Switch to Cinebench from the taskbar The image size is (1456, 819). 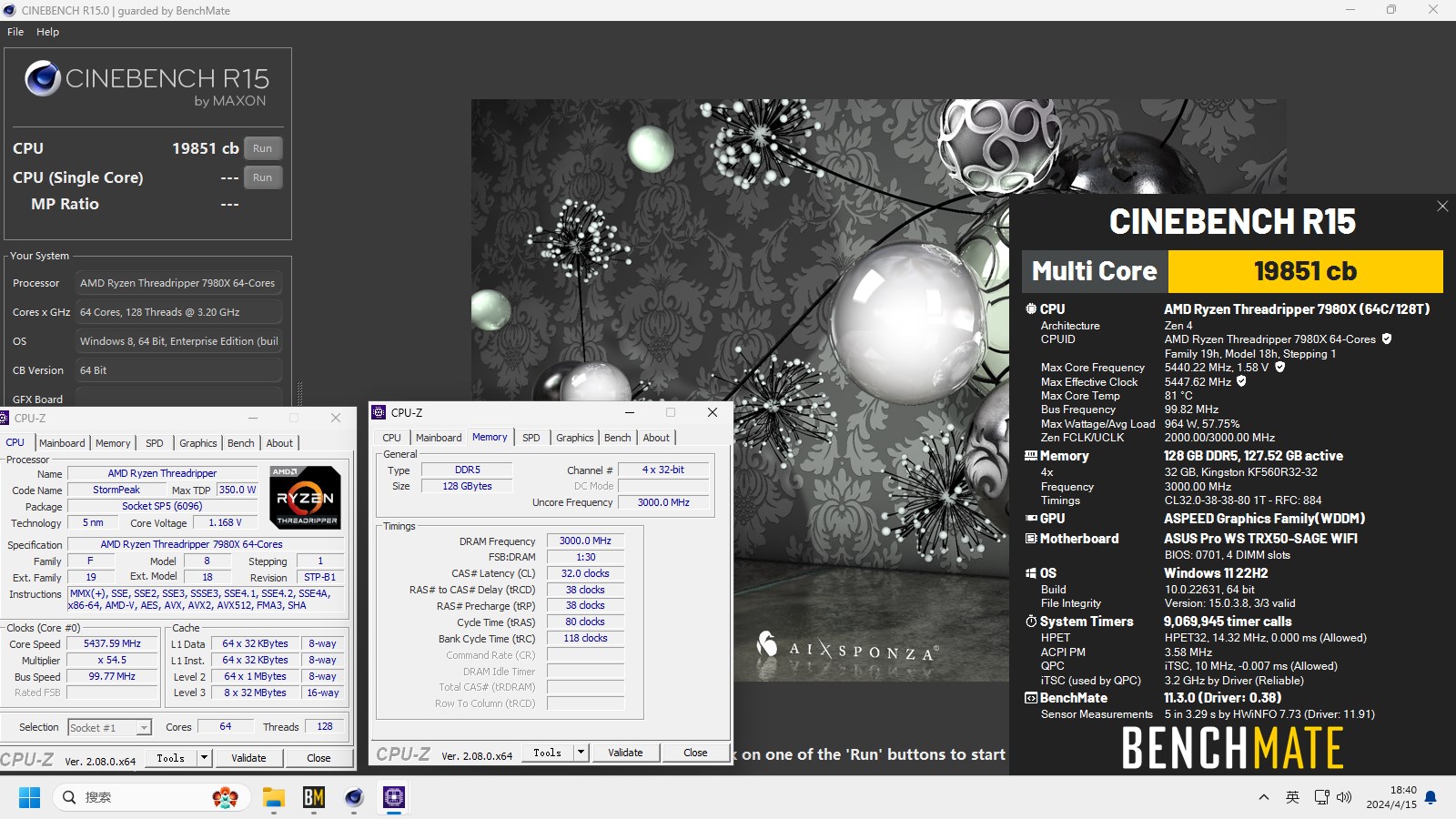click(x=354, y=798)
